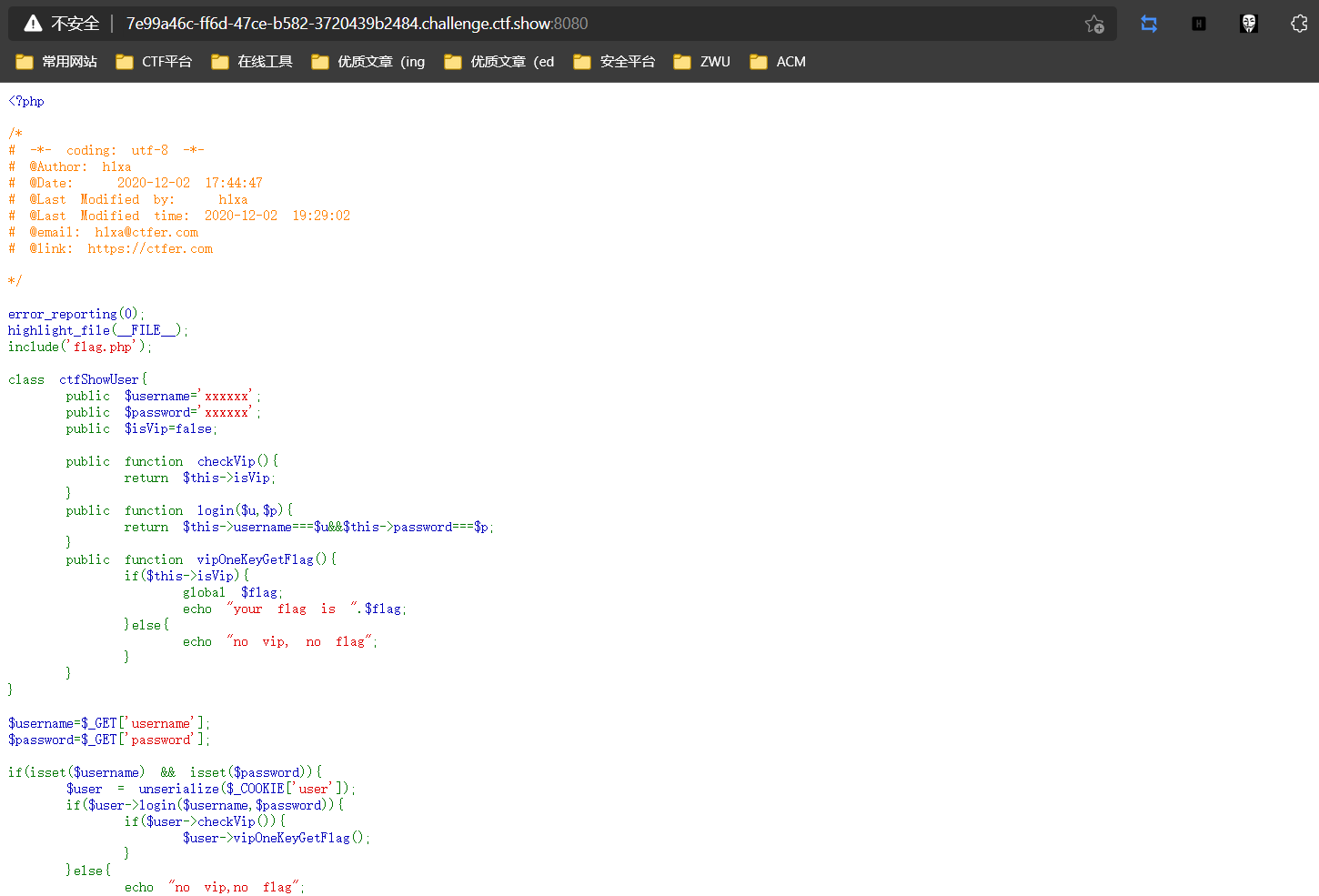Viewport: 1319px width, 896px height.
Task: Click the $password=$_GET['password'] line
Action: coord(109,740)
